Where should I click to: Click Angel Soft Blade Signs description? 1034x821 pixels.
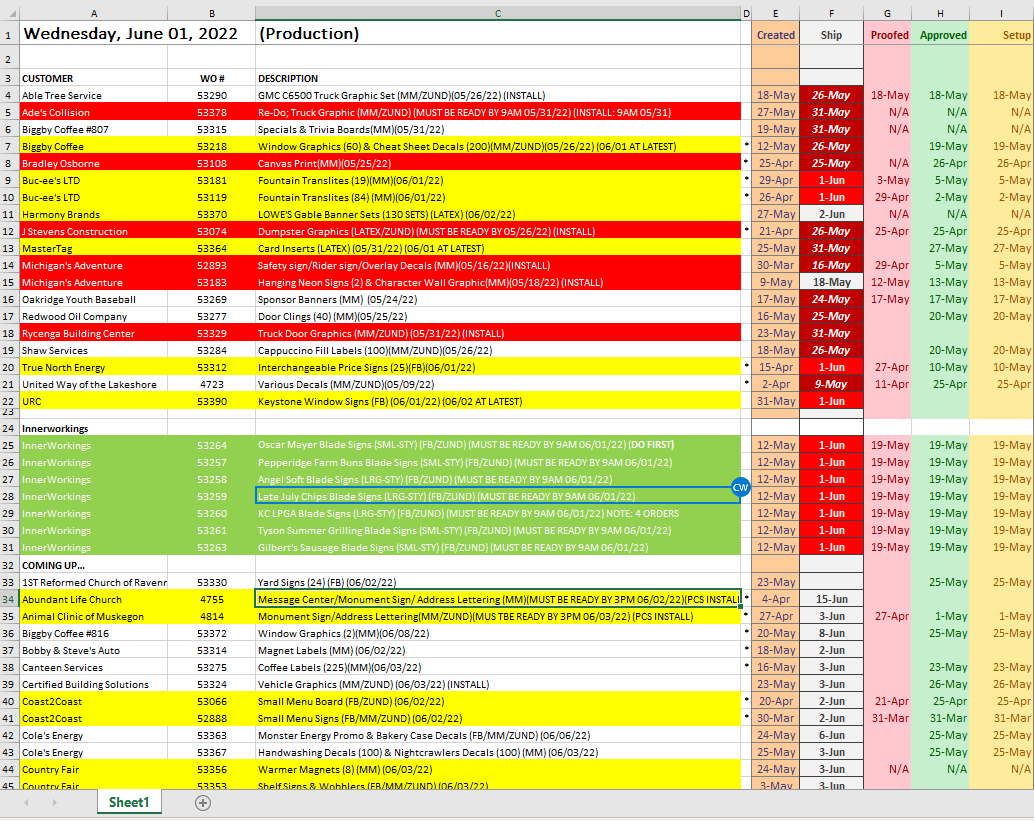pyautogui.click(x=498, y=479)
